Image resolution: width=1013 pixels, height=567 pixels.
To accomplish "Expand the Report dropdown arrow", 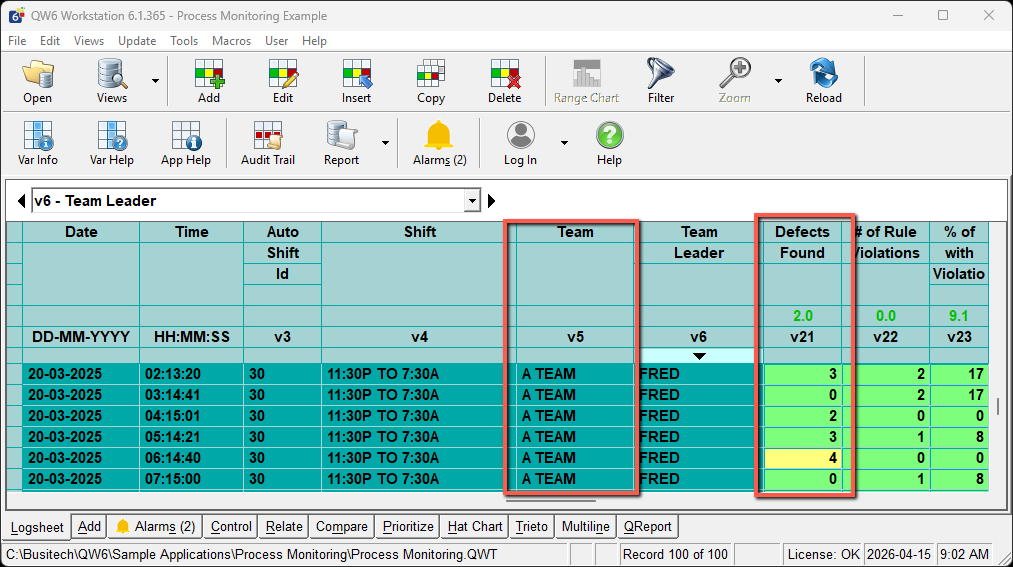I will (385, 143).
